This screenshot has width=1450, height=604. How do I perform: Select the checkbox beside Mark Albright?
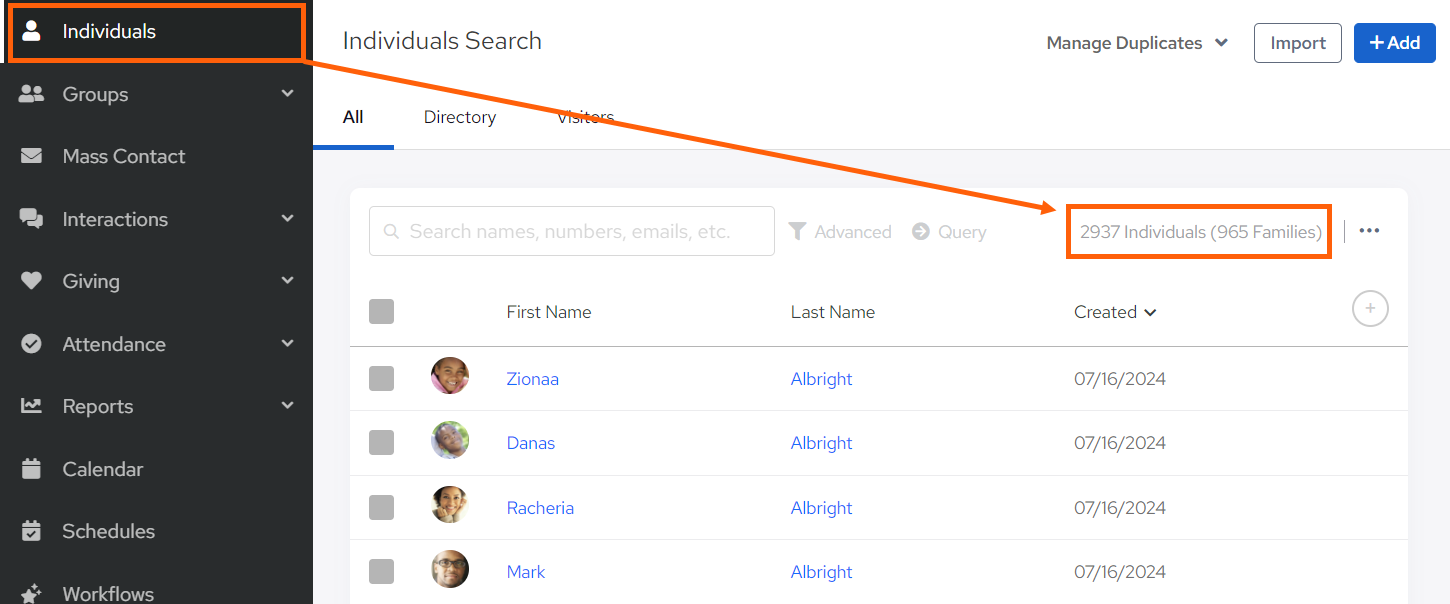[x=381, y=572]
